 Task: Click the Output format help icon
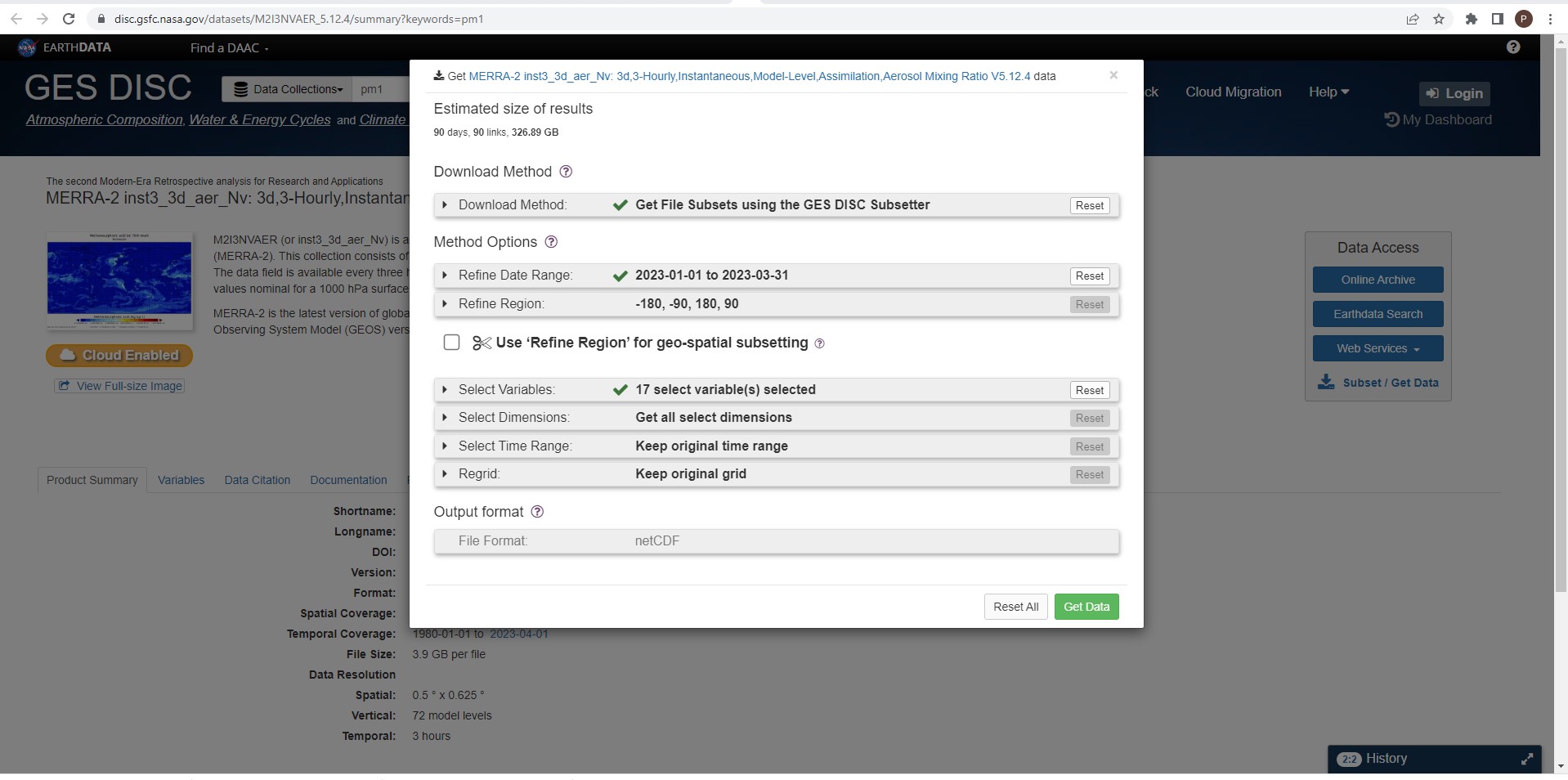point(537,512)
